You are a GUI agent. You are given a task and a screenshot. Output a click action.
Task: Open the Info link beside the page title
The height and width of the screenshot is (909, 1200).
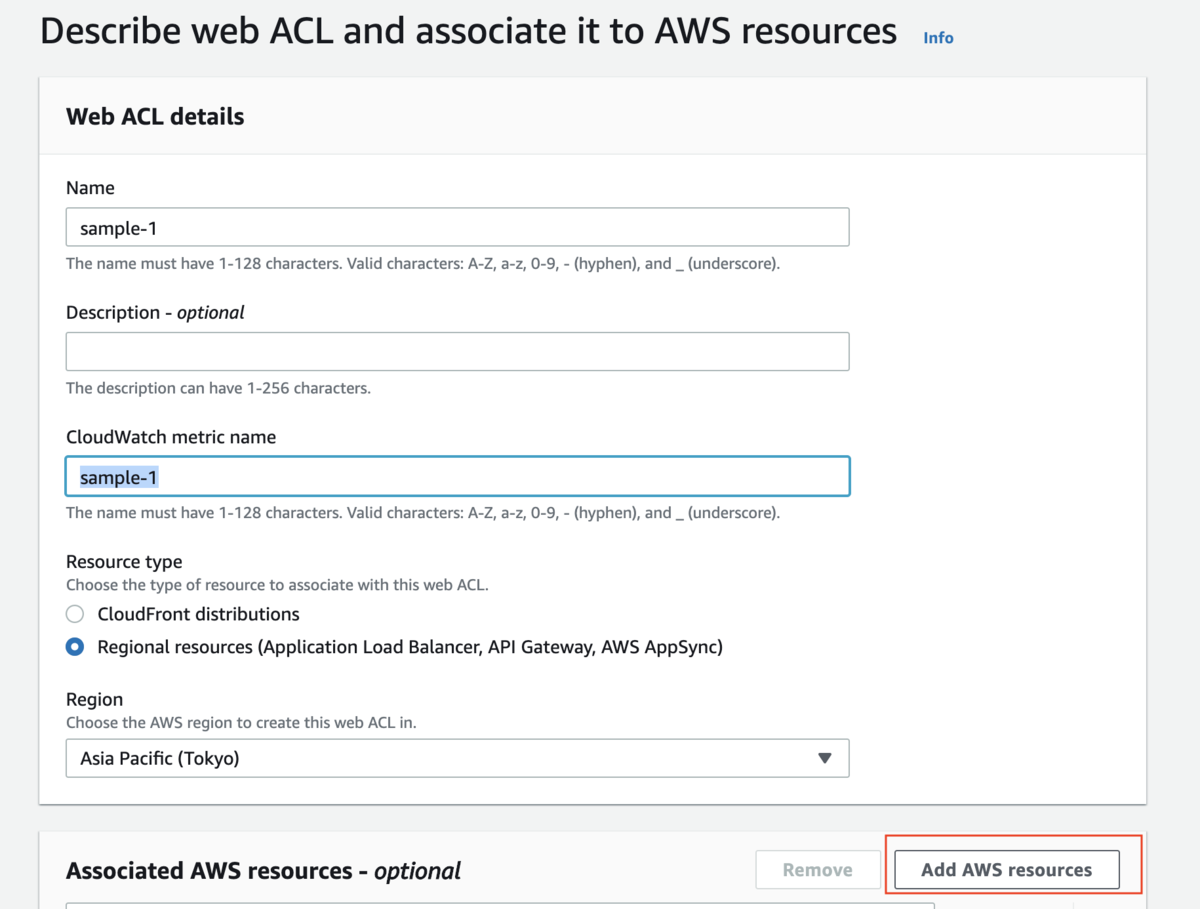(x=938, y=38)
